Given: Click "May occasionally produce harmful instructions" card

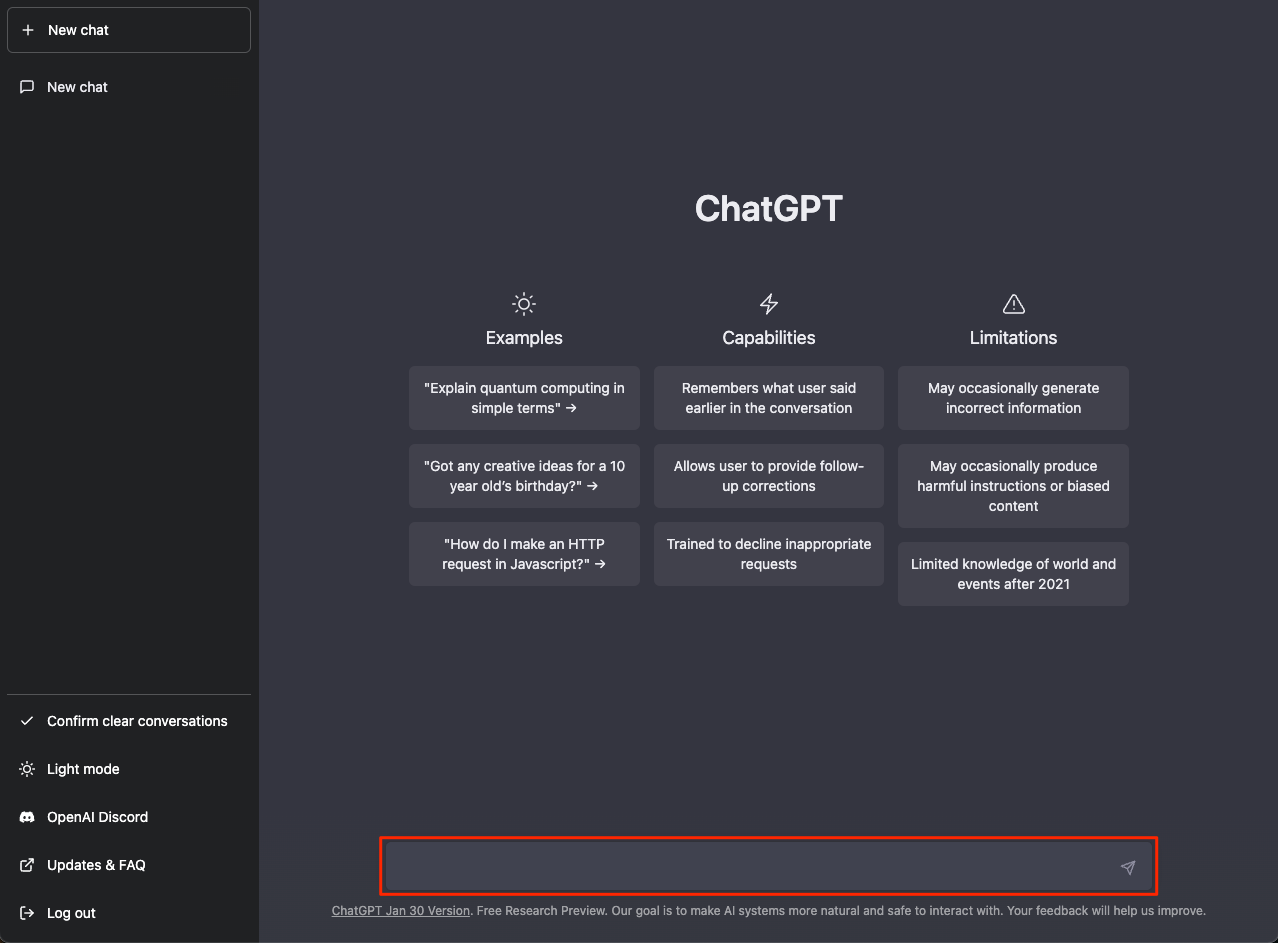Looking at the screenshot, I should (x=1013, y=486).
